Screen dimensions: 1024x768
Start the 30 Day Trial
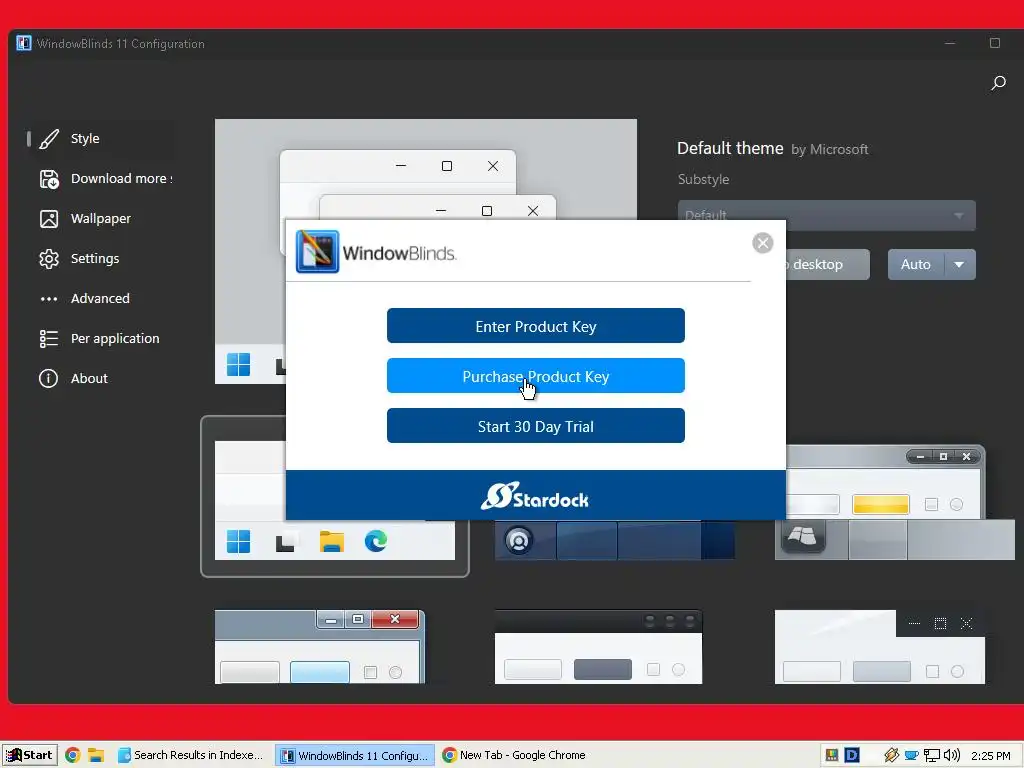pyautogui.click(x=536, y=426)
